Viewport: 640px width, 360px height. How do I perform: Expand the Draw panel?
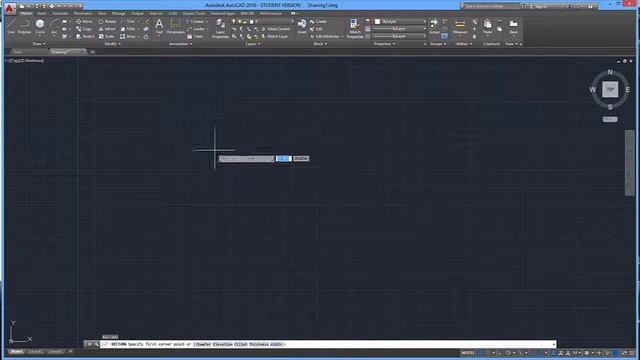(39, 44)
